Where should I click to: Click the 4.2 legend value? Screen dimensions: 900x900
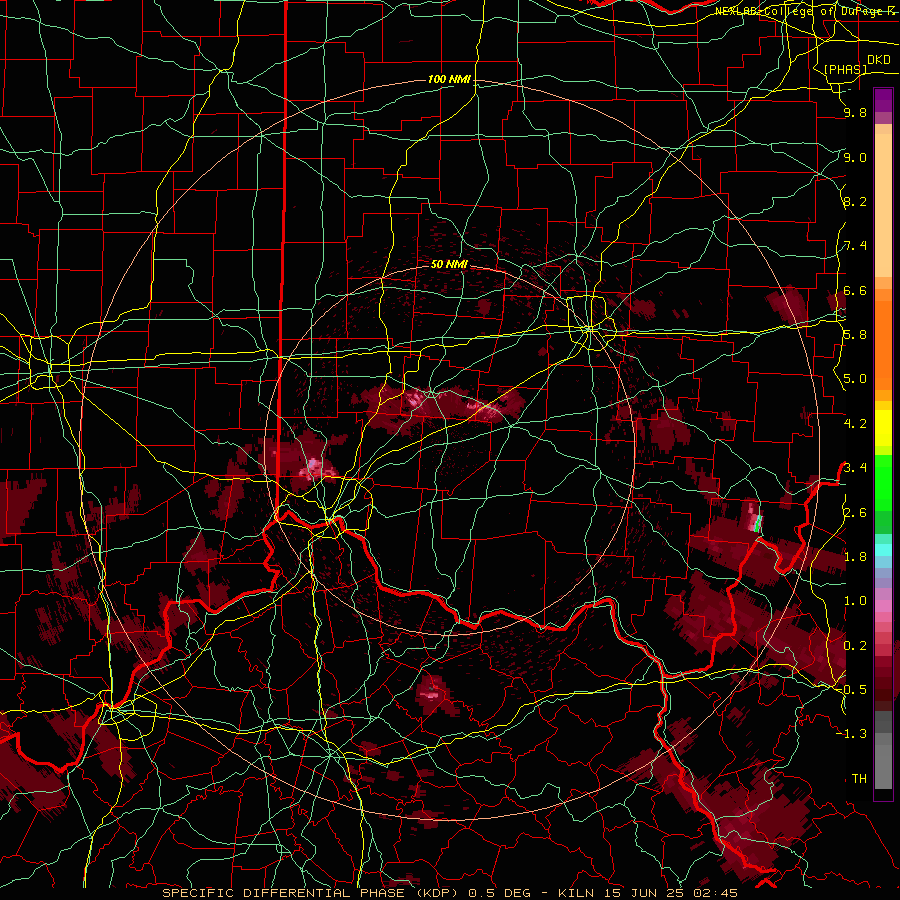pyautogui.click(x=855, y=424)
